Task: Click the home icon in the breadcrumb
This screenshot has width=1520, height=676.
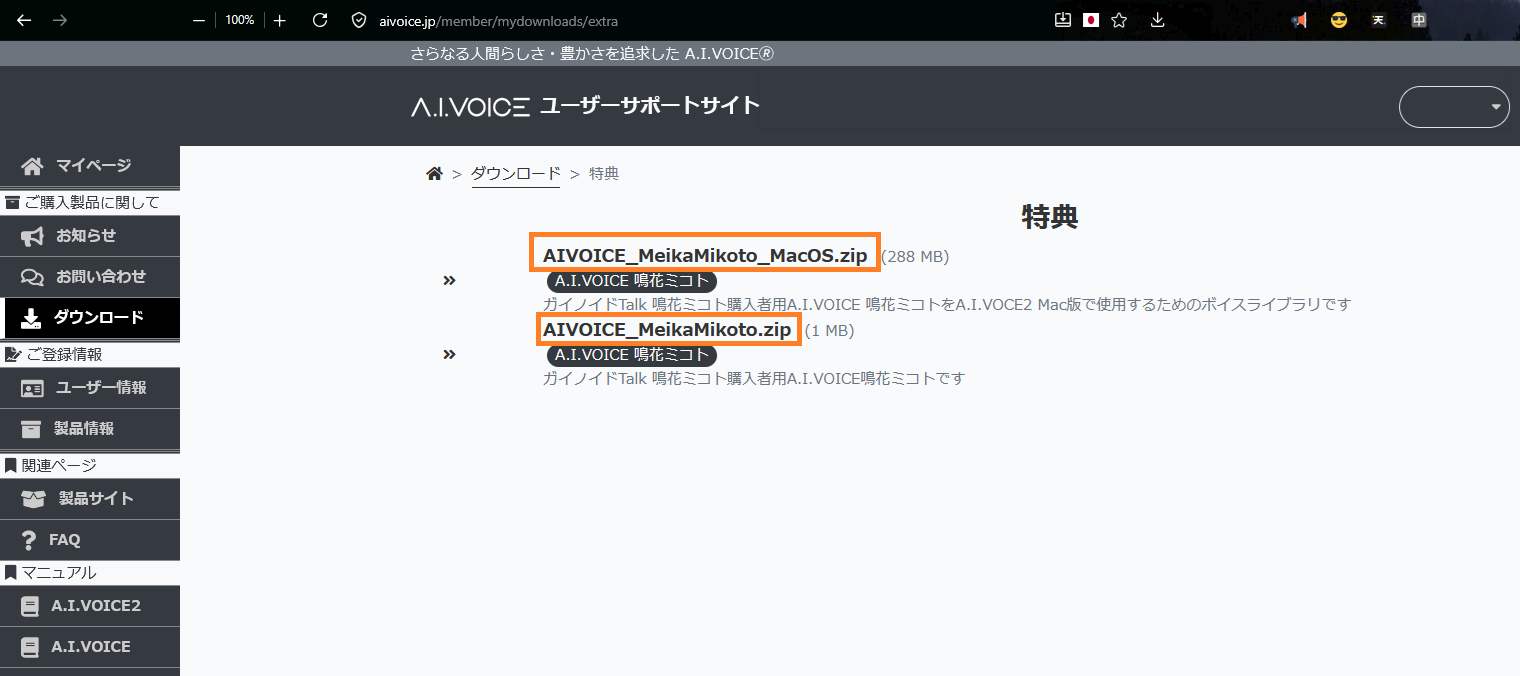Action: [434, 174]
